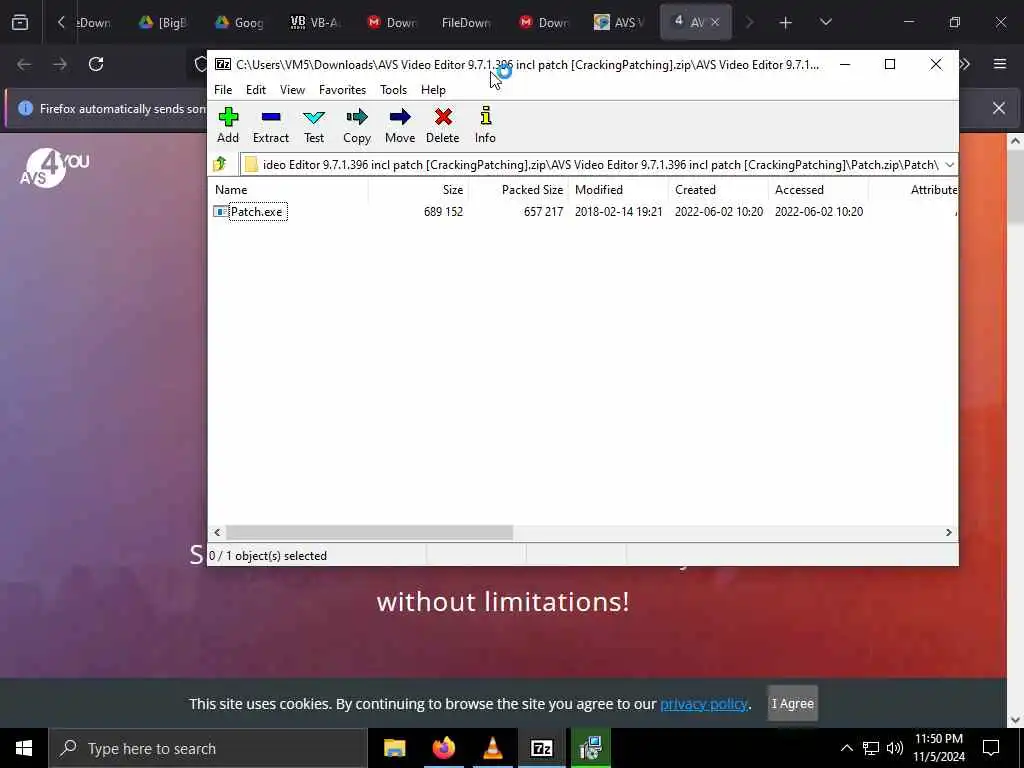Open the Windows Start menu
The image size is (1024, 768).
[24, 748]
